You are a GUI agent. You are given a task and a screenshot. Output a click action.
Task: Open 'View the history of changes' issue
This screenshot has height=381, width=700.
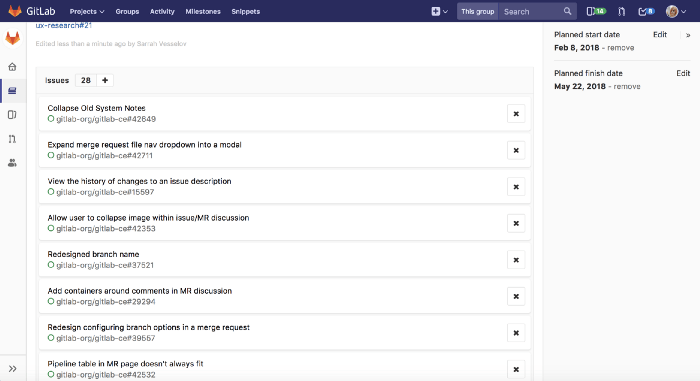pyautogui.click(x=139, y=181)
